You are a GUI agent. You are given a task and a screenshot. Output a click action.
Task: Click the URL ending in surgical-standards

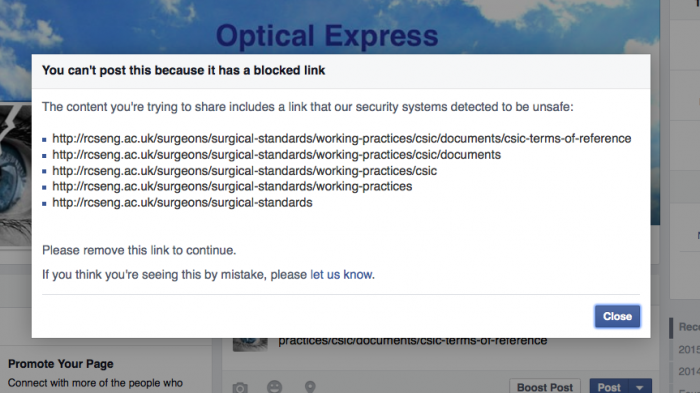(x=182, y=203)
